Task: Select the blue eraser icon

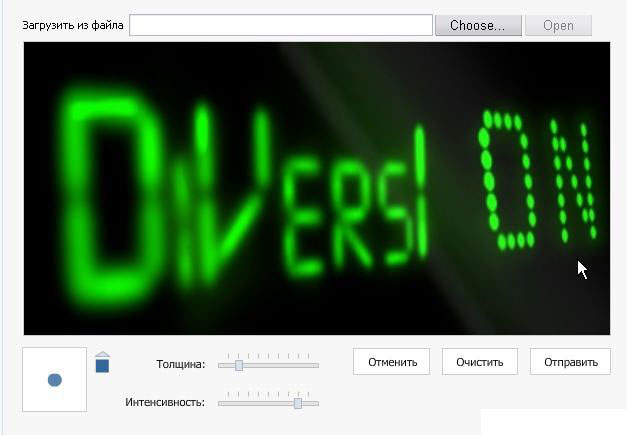Action: point(102,362)
